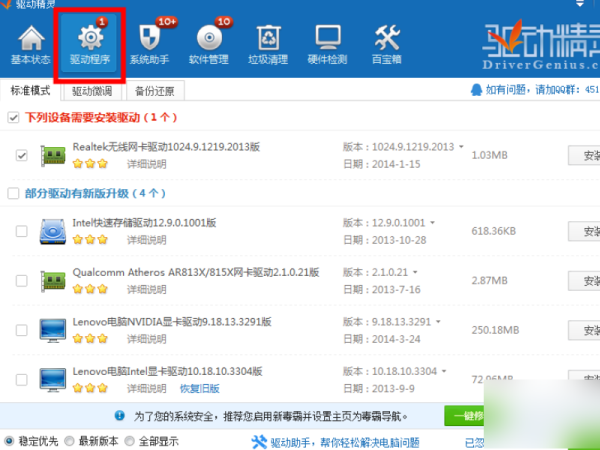Screen dimensions: 600x450
Task: Click the star rating of Realtek driver
Action: click(90, 164)
